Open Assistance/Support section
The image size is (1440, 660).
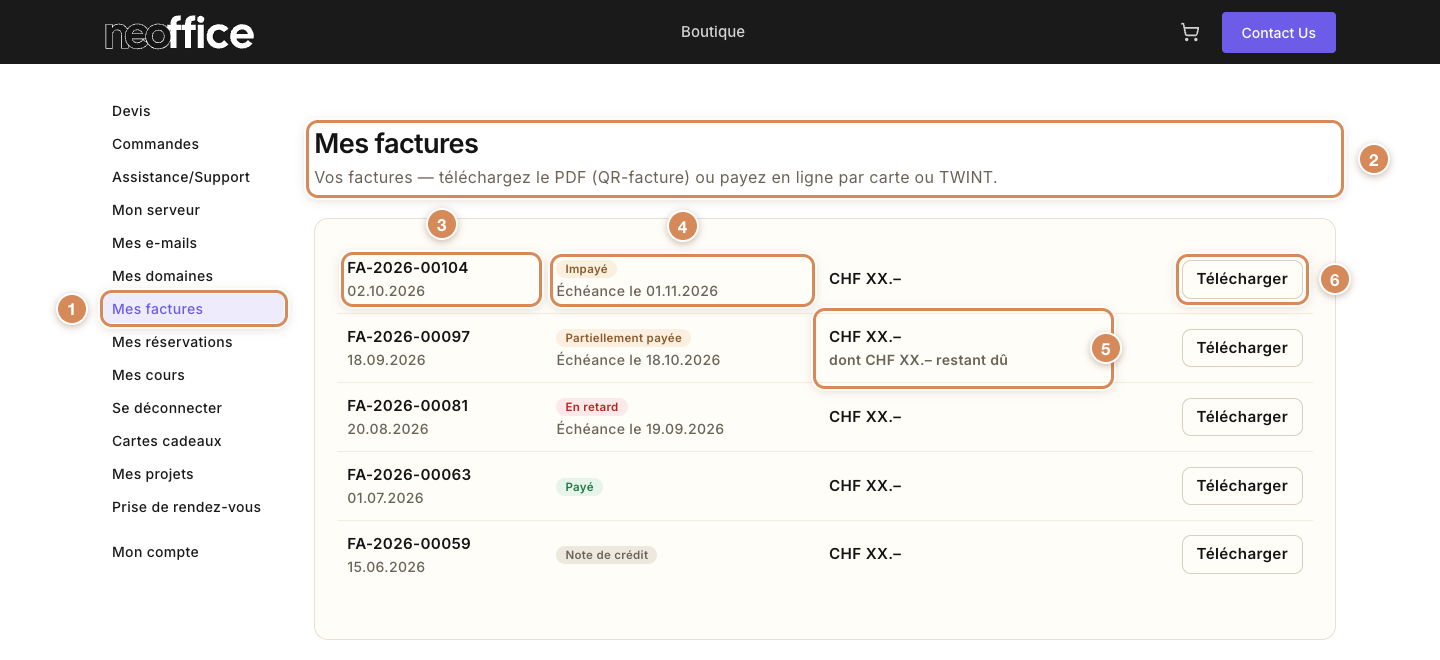181,177
